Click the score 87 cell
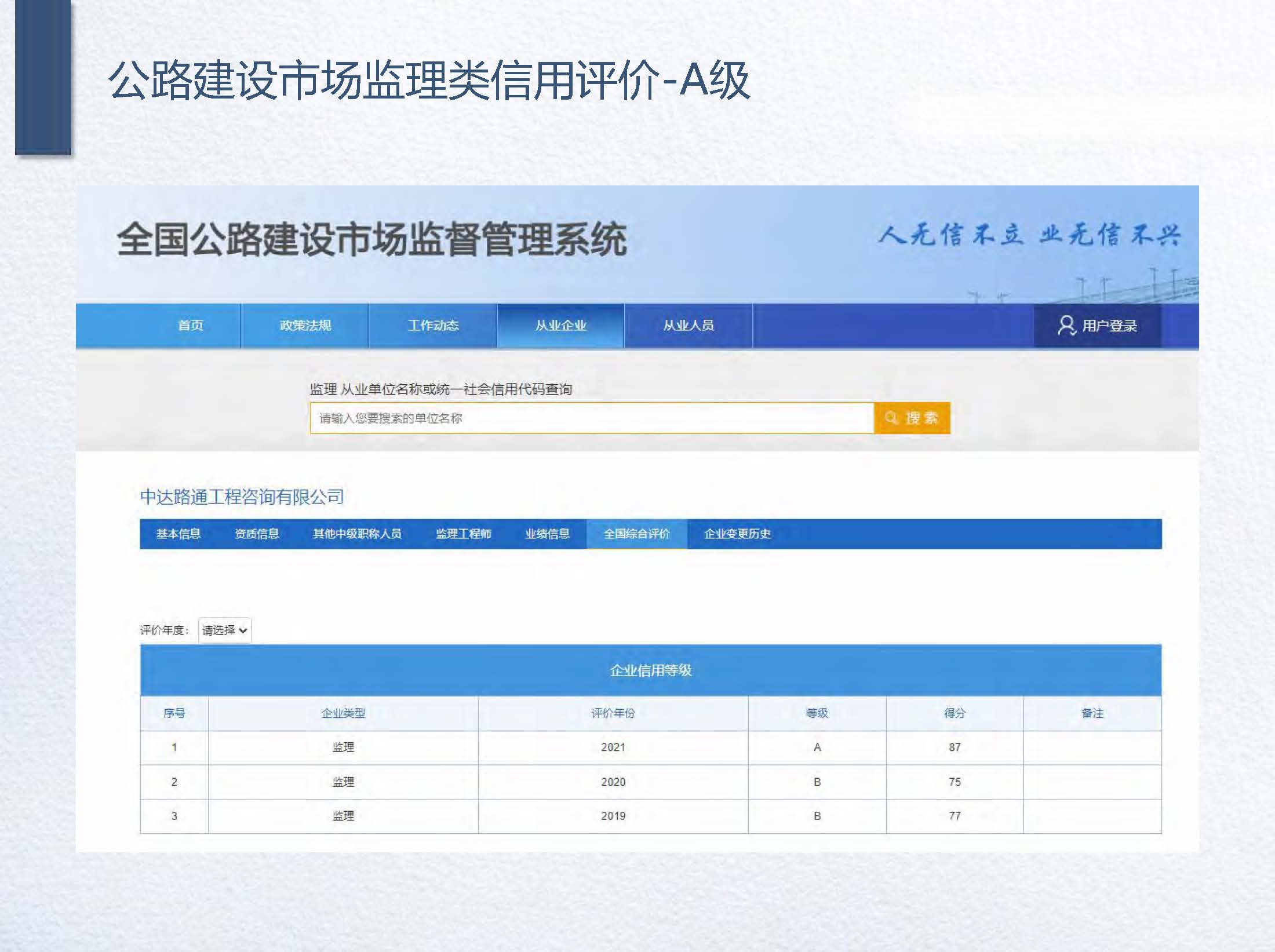The height and width of the screenshot is (952, 1275). (955, 747)
